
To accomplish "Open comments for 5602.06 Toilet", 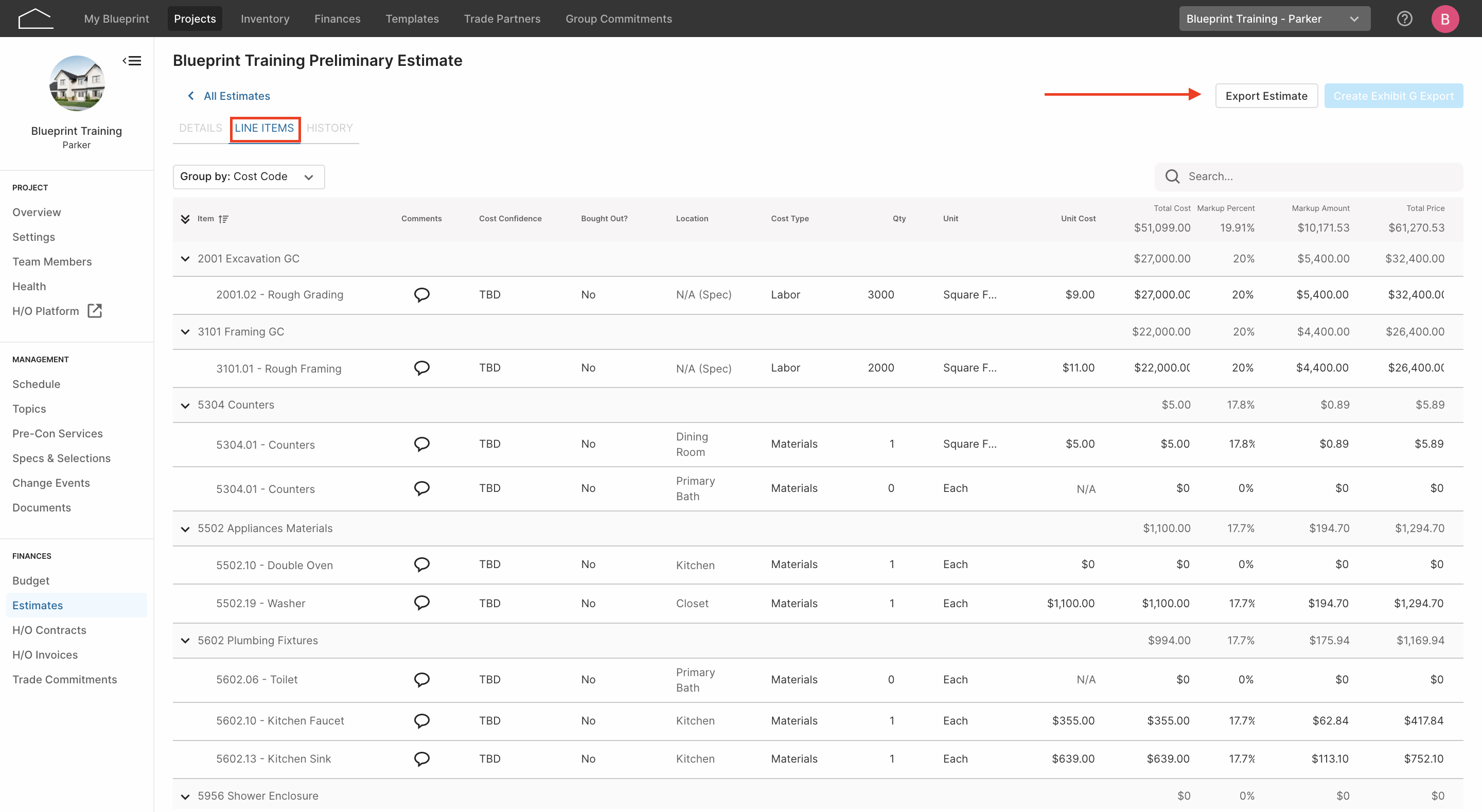I will coord(422,680).
